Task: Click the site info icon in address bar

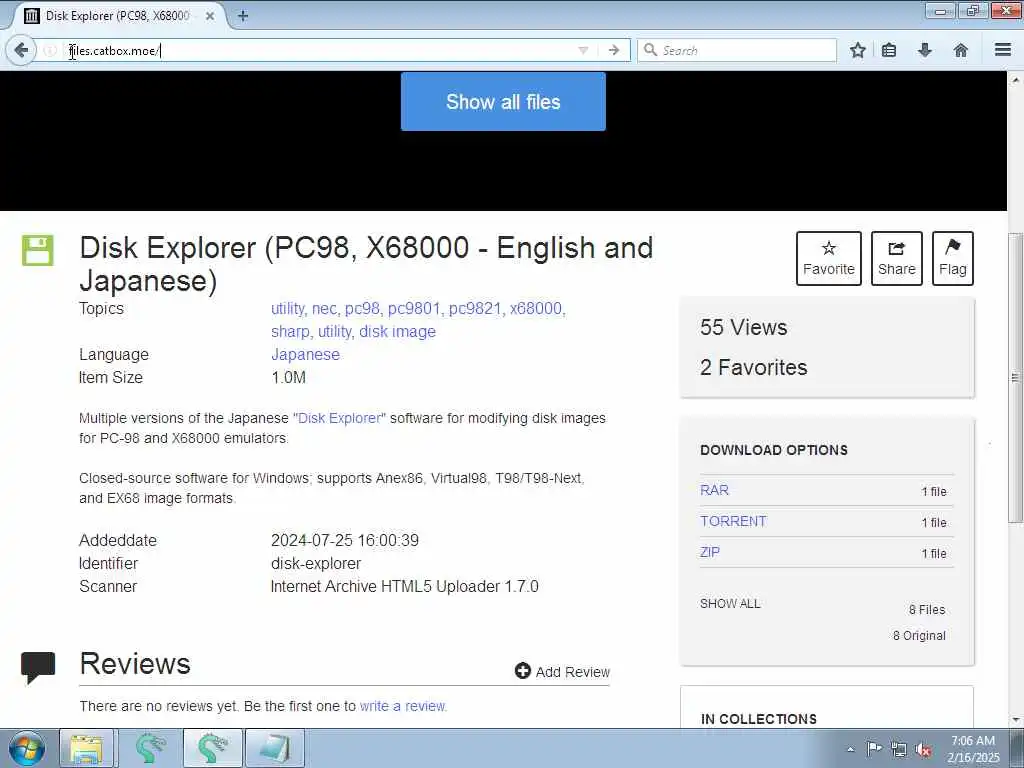Action: pos(50,50)
